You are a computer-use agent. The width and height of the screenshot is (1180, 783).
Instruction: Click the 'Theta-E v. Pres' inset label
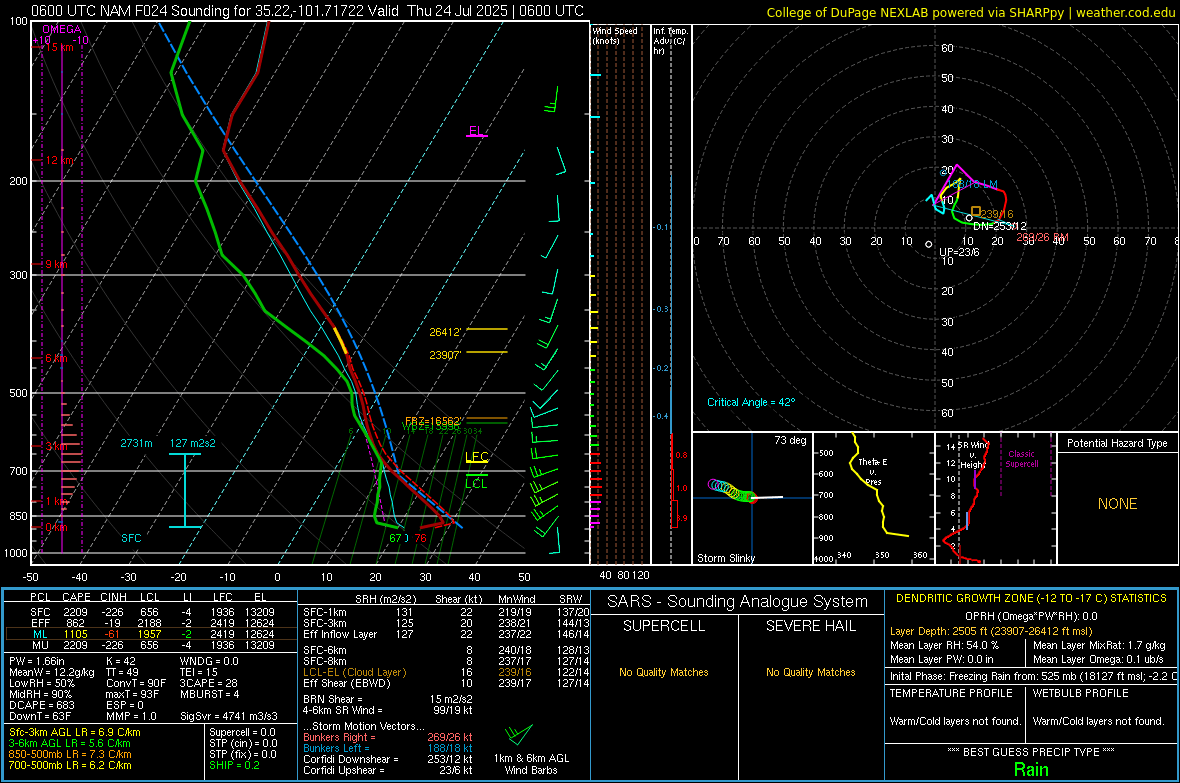873,471
